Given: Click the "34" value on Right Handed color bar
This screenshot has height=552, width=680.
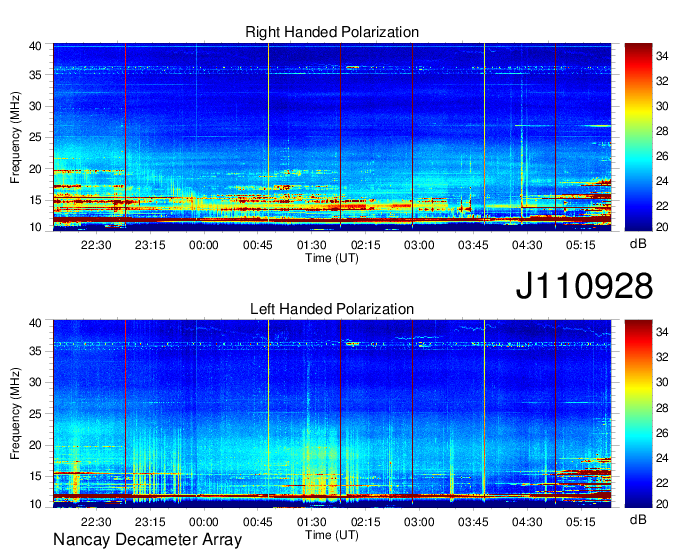Looking at the screenshot, I should coord(662,56).
